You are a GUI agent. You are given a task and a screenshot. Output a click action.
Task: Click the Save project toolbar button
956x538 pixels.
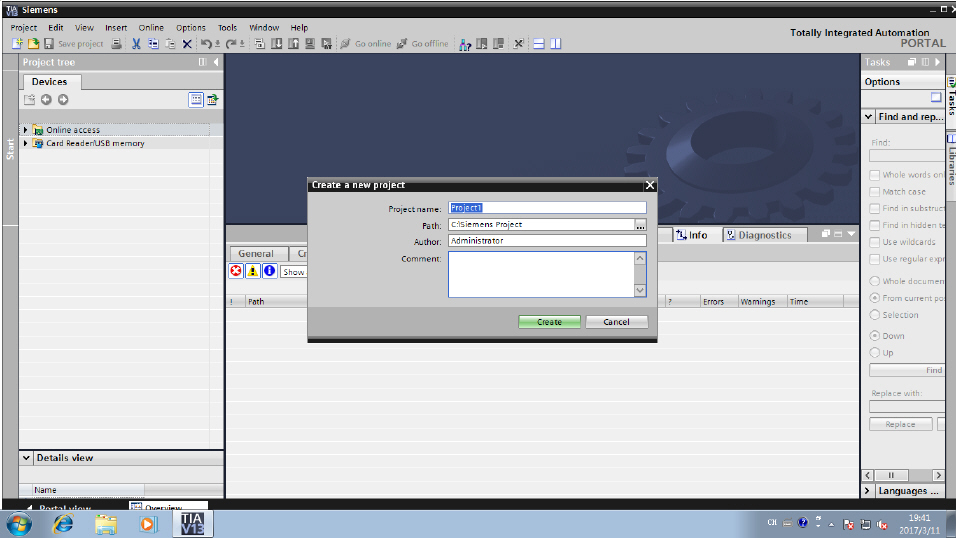pyautogui.click(x=74, y=44)
